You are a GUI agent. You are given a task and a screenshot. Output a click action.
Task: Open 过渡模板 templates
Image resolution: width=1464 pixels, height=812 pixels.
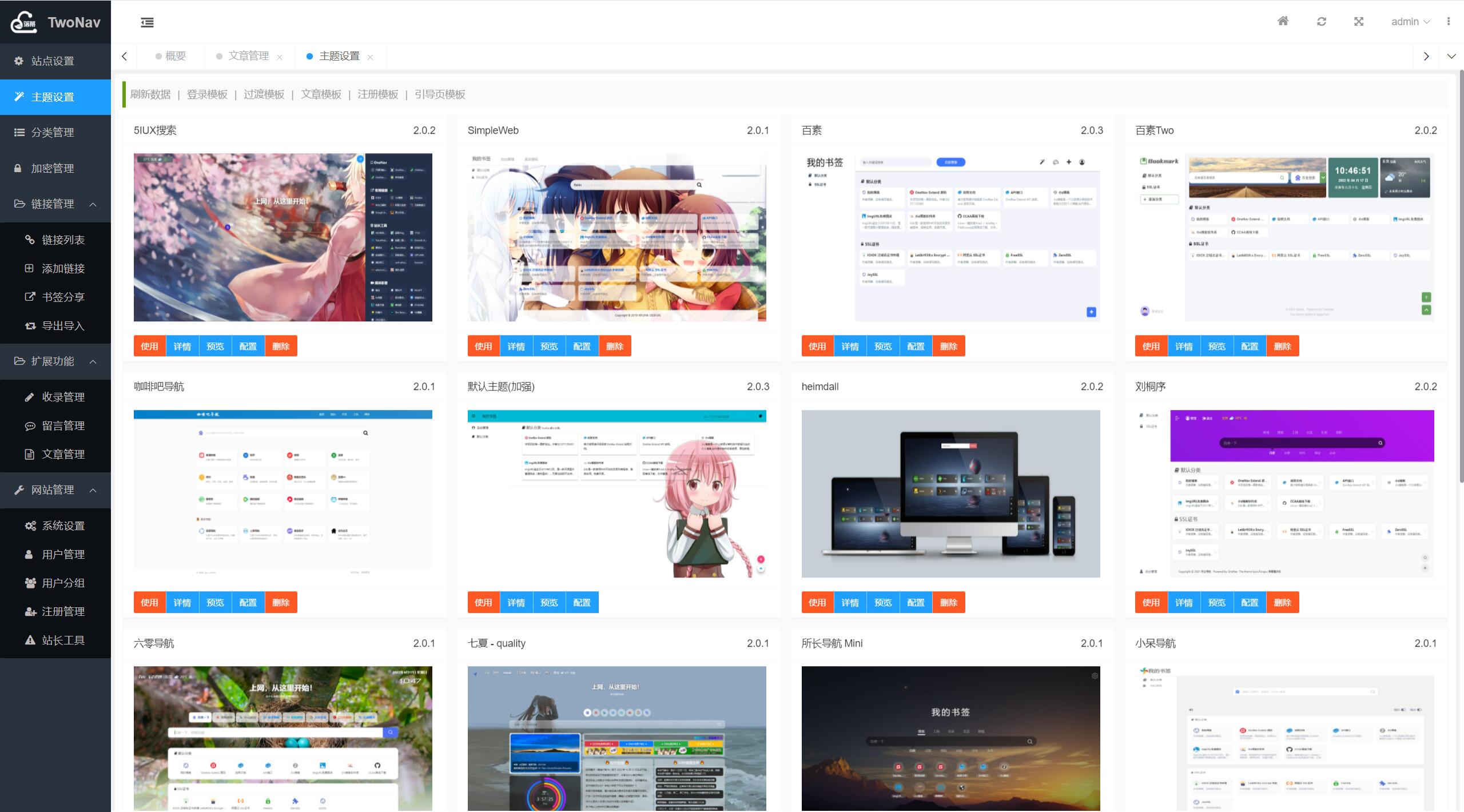(264, 94)
